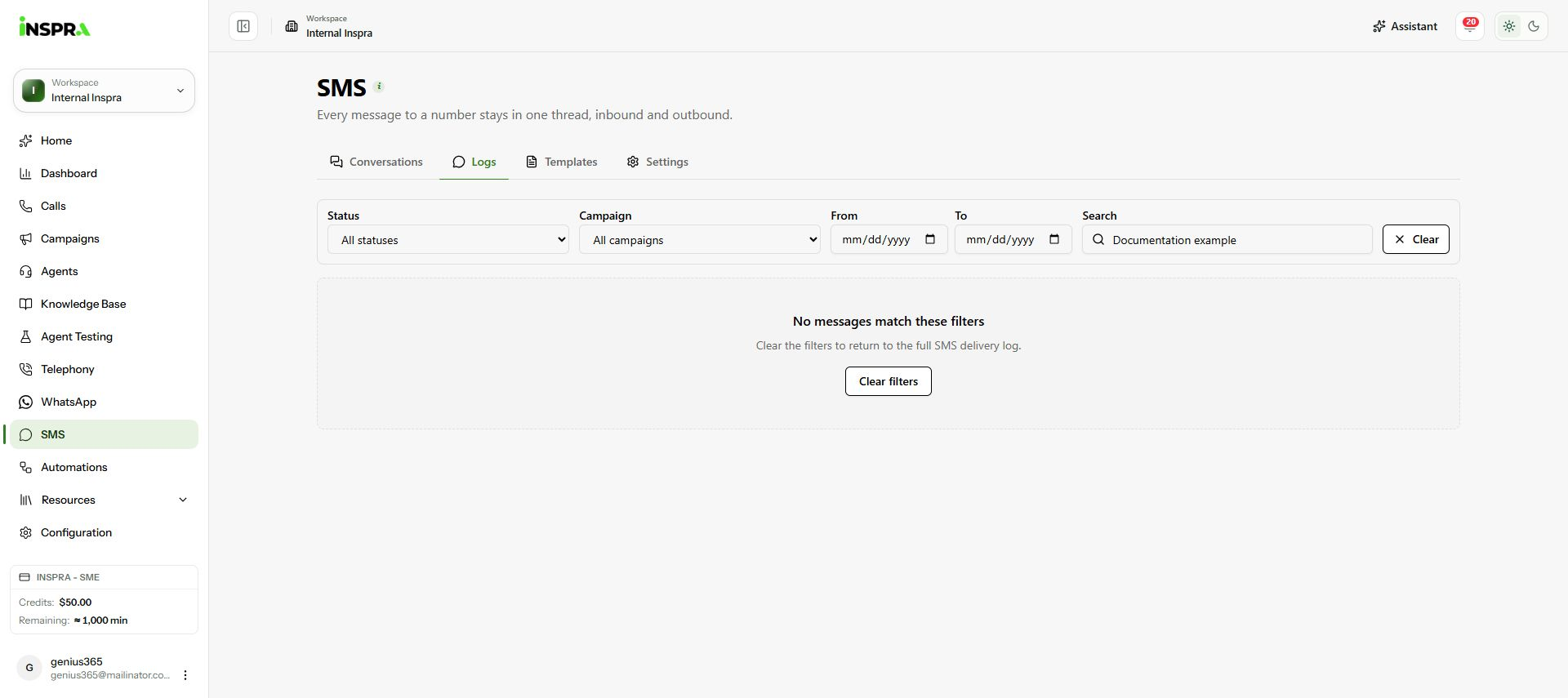Select the Logs tab
Viewport: 1568px width, 698px height.
click(x=474, y=162)
